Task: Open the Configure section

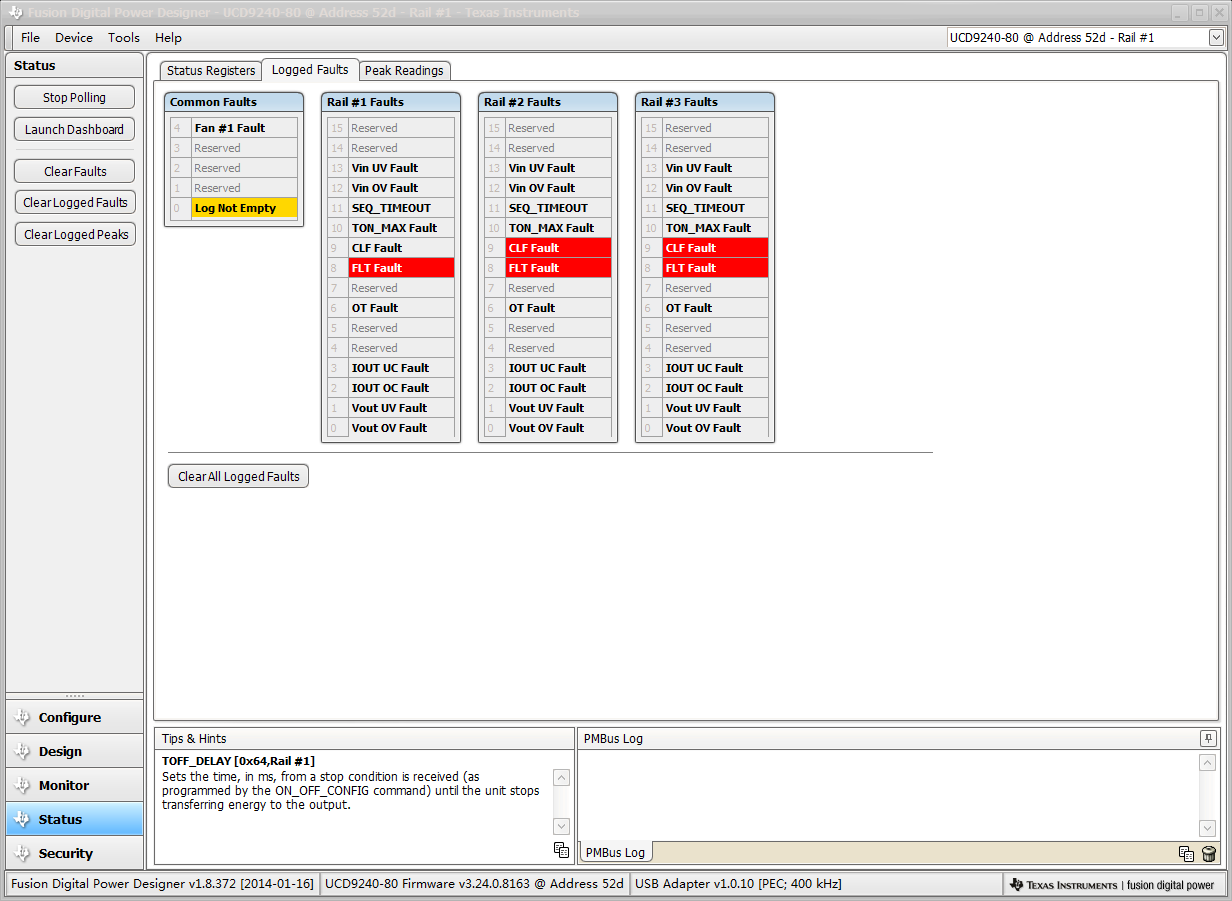Action: 74,718
